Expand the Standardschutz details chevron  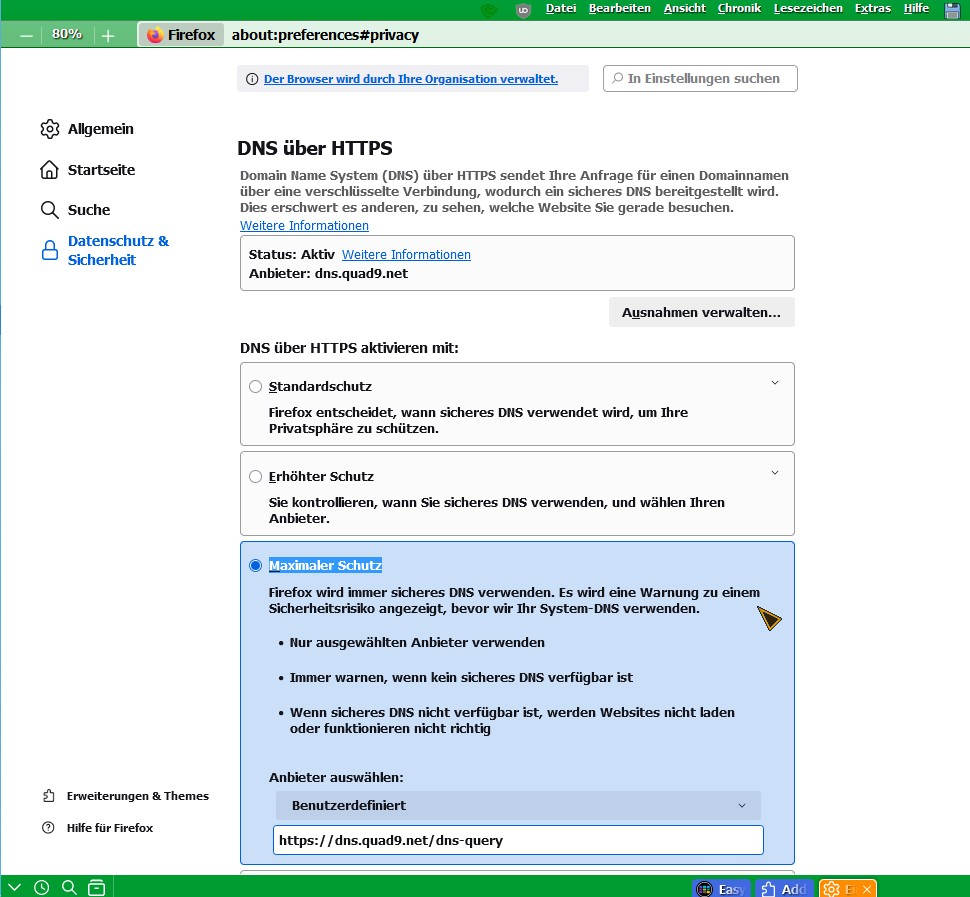[x=775, y=383]
